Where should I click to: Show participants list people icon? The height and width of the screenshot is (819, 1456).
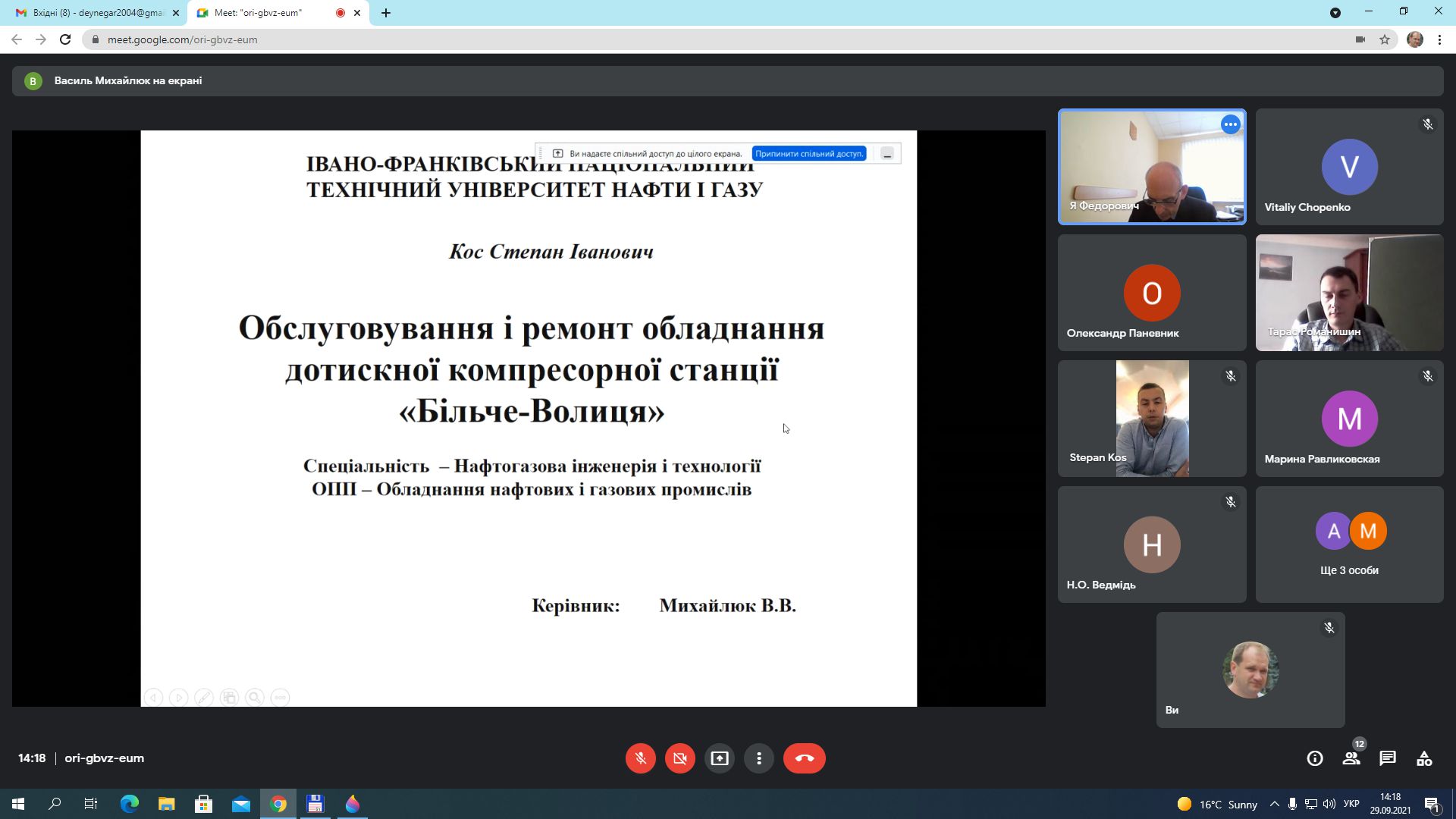click(x=1351, y=758)
